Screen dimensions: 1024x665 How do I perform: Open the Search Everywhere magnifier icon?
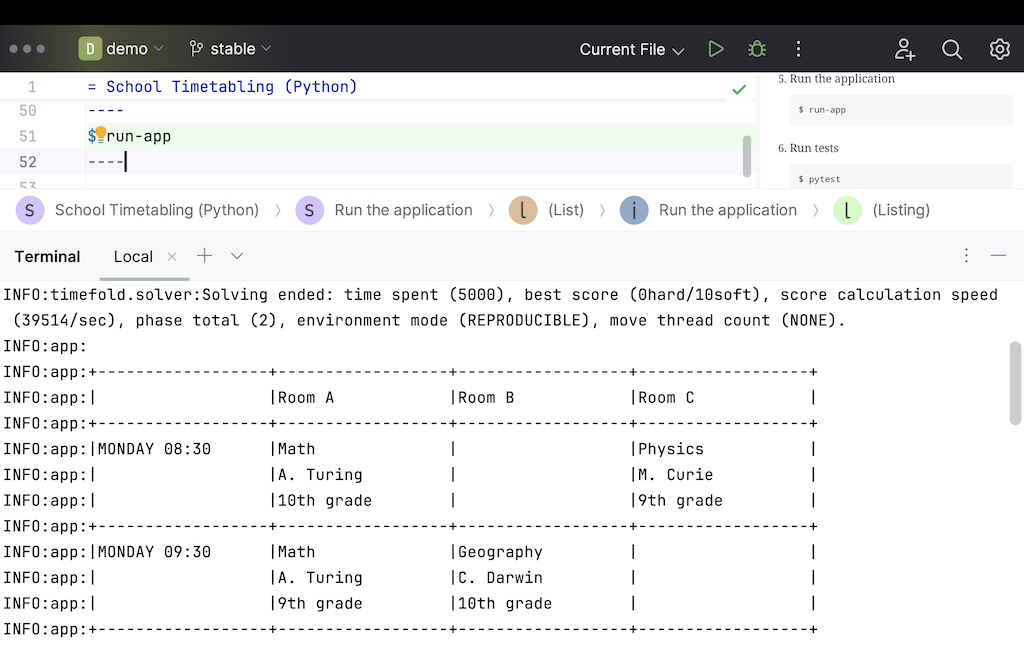pyautogui.click(x=951, y=48)
